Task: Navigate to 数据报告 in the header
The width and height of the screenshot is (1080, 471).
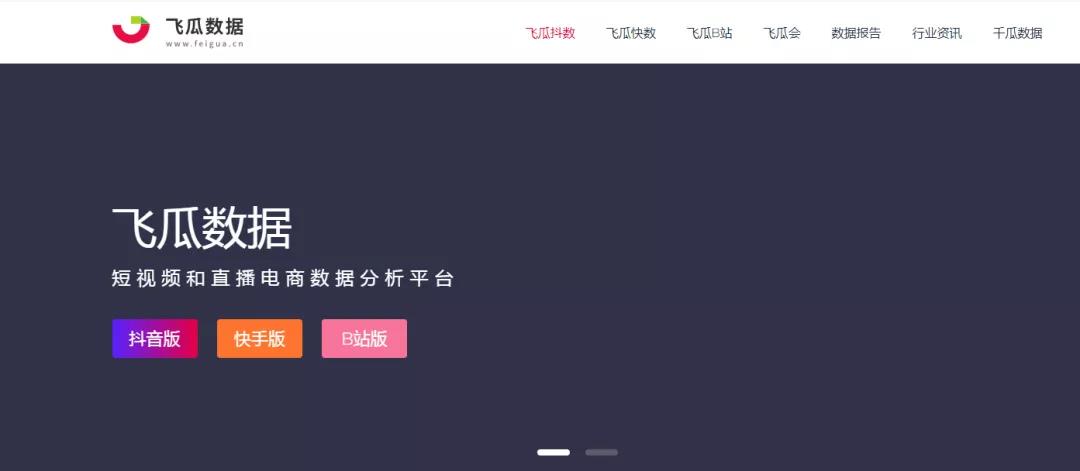Action: (x=856, y=33)
